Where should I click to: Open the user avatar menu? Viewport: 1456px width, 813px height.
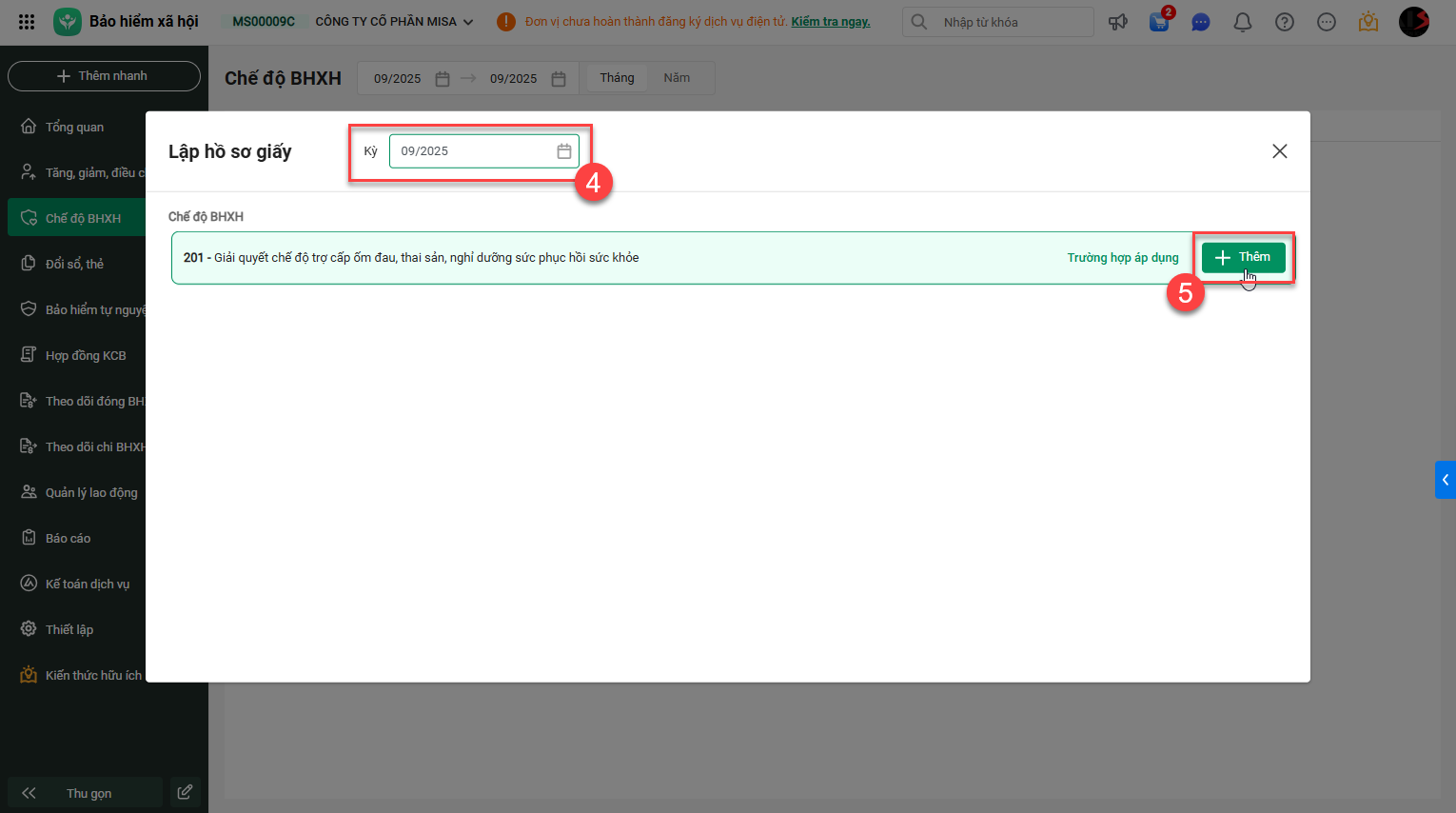coord(1414,21)
